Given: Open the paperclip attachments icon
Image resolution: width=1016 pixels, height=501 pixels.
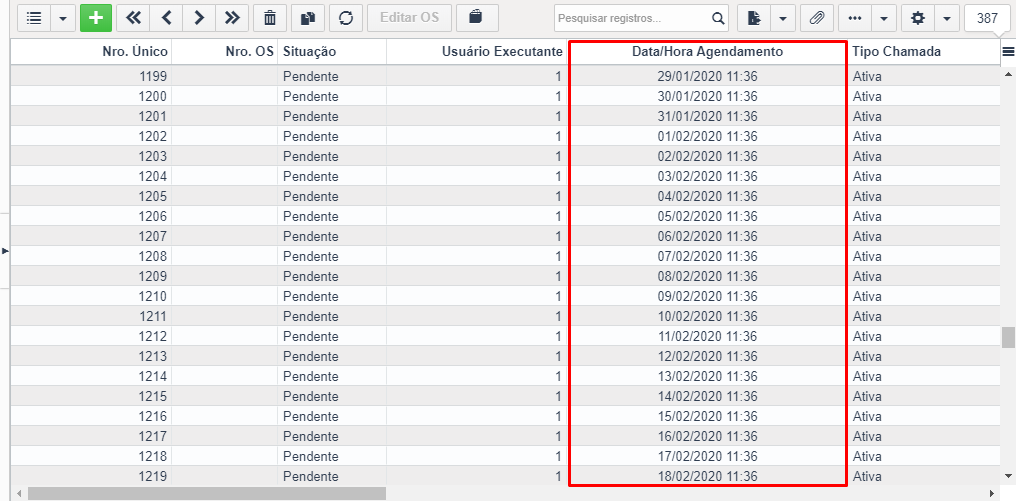Looking at the screenshot, I should pos(816,18).
